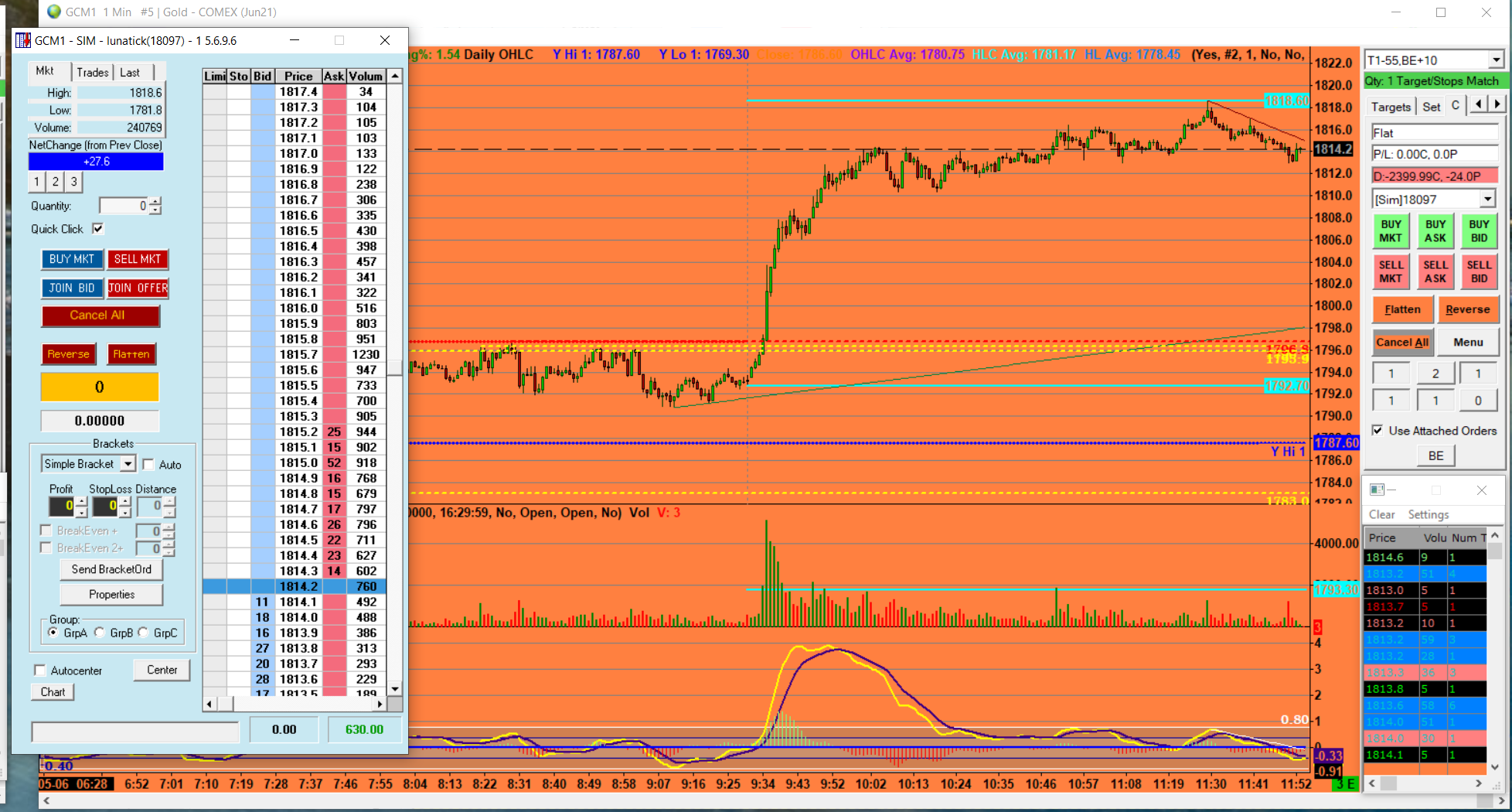Screen dimensions: 1512x812
Task: Click the GCM1 trade DOM window icon
Action: pos(24,40)
